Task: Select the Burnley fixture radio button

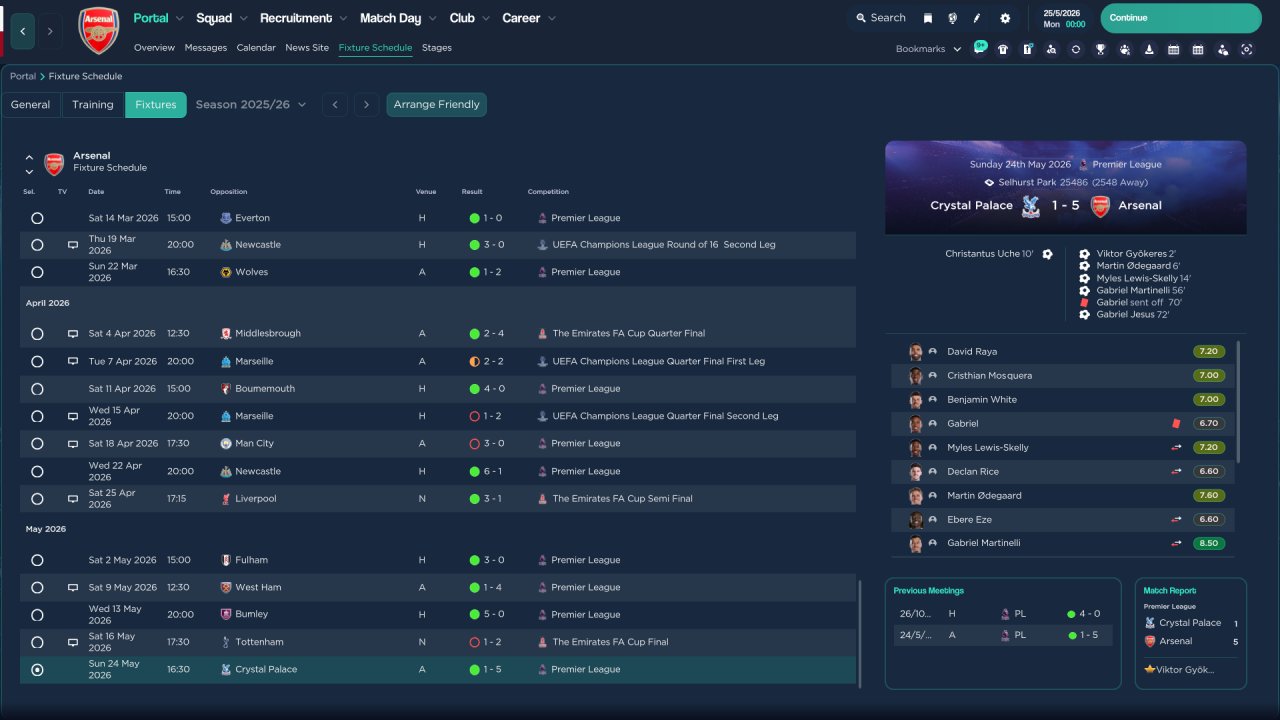Action: click(37, 615)
